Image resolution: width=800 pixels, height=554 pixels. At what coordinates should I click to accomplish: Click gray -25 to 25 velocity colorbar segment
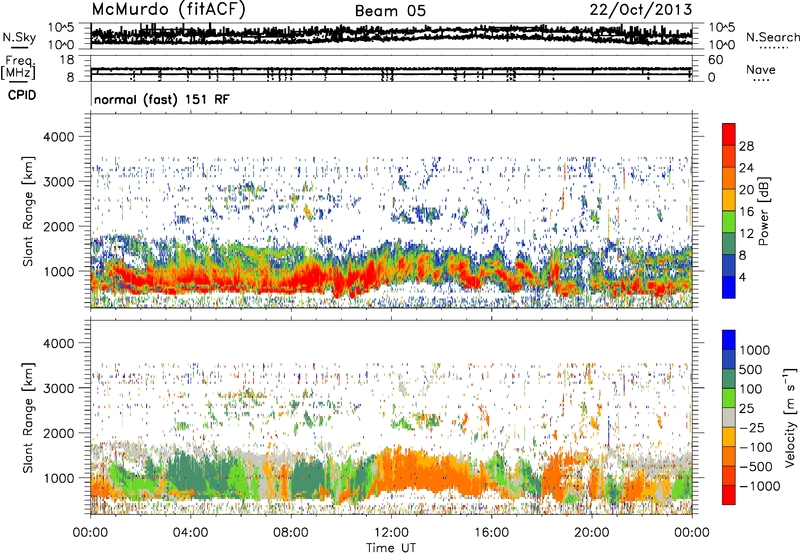coord(729,418)
